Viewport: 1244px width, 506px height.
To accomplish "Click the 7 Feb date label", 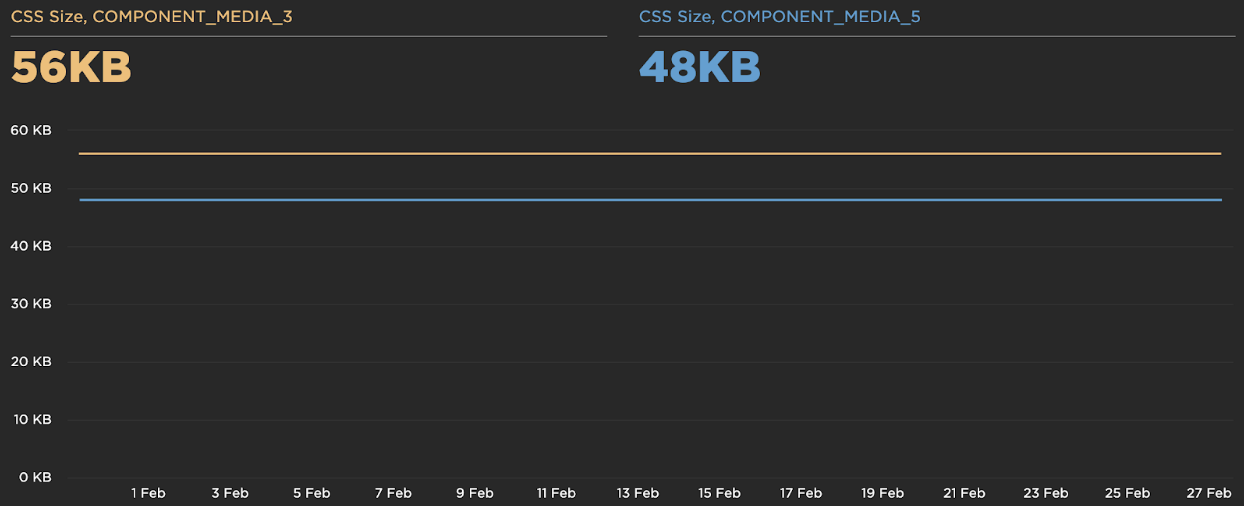I will tap(393, 493).
